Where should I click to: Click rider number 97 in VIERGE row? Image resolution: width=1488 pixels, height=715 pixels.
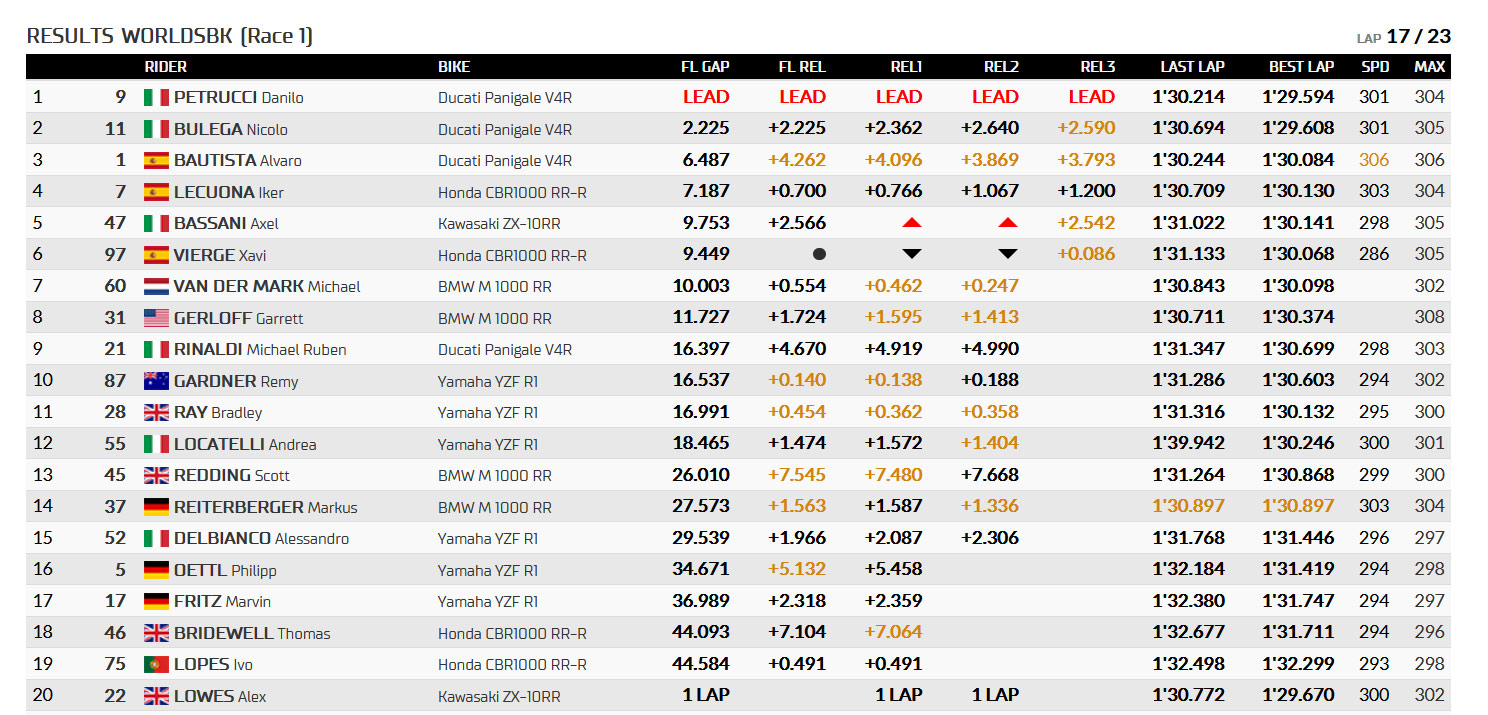click(116, 254)
